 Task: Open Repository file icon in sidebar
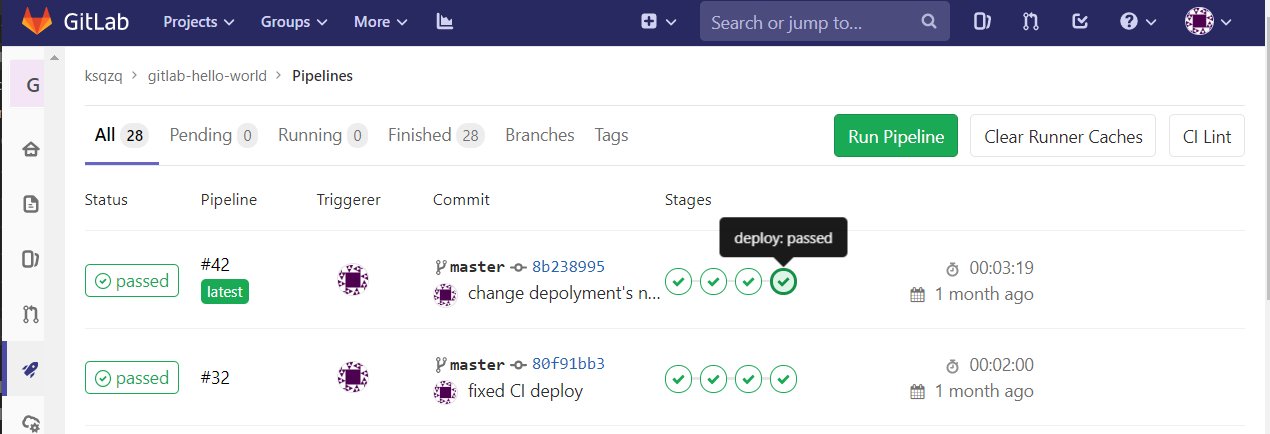pyautogui.click(x=31, y=205)
